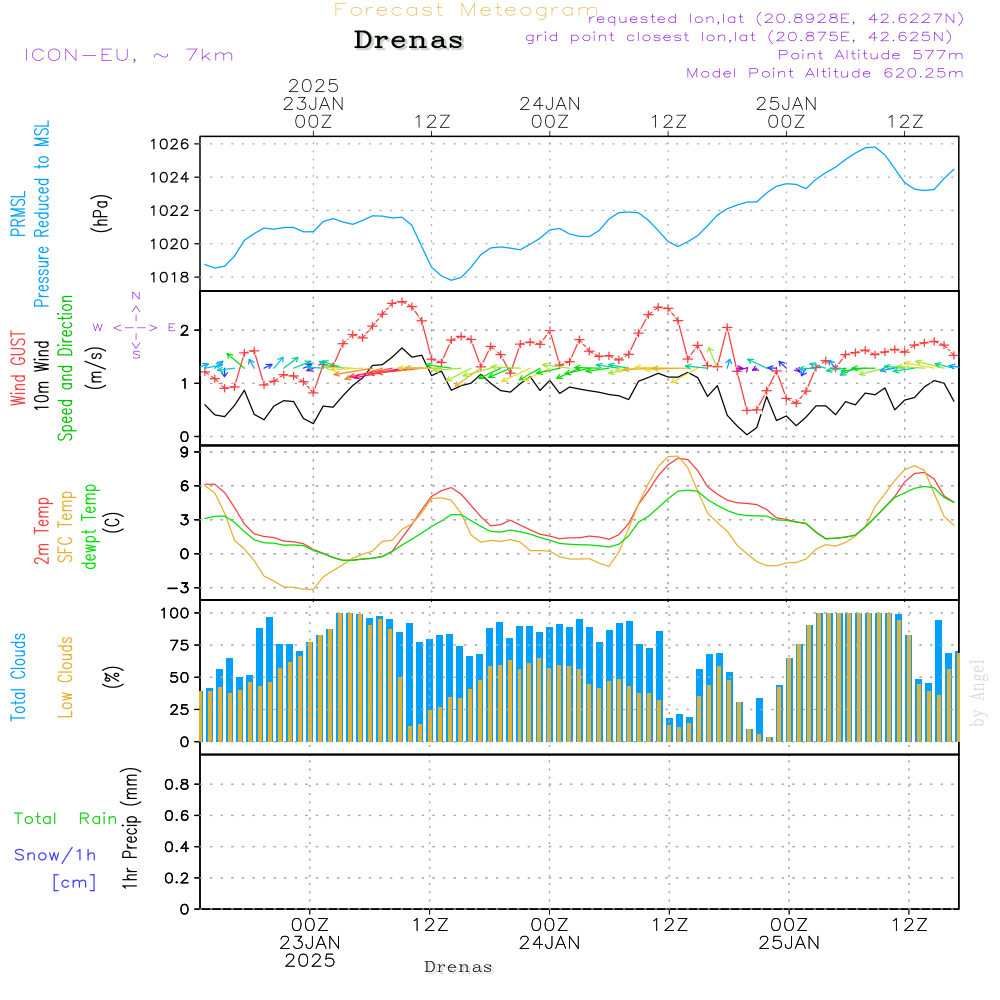The image size is (1000, 1000).
Task: Click the blue Total Clouds legend label
Action: tap(18, 676)
